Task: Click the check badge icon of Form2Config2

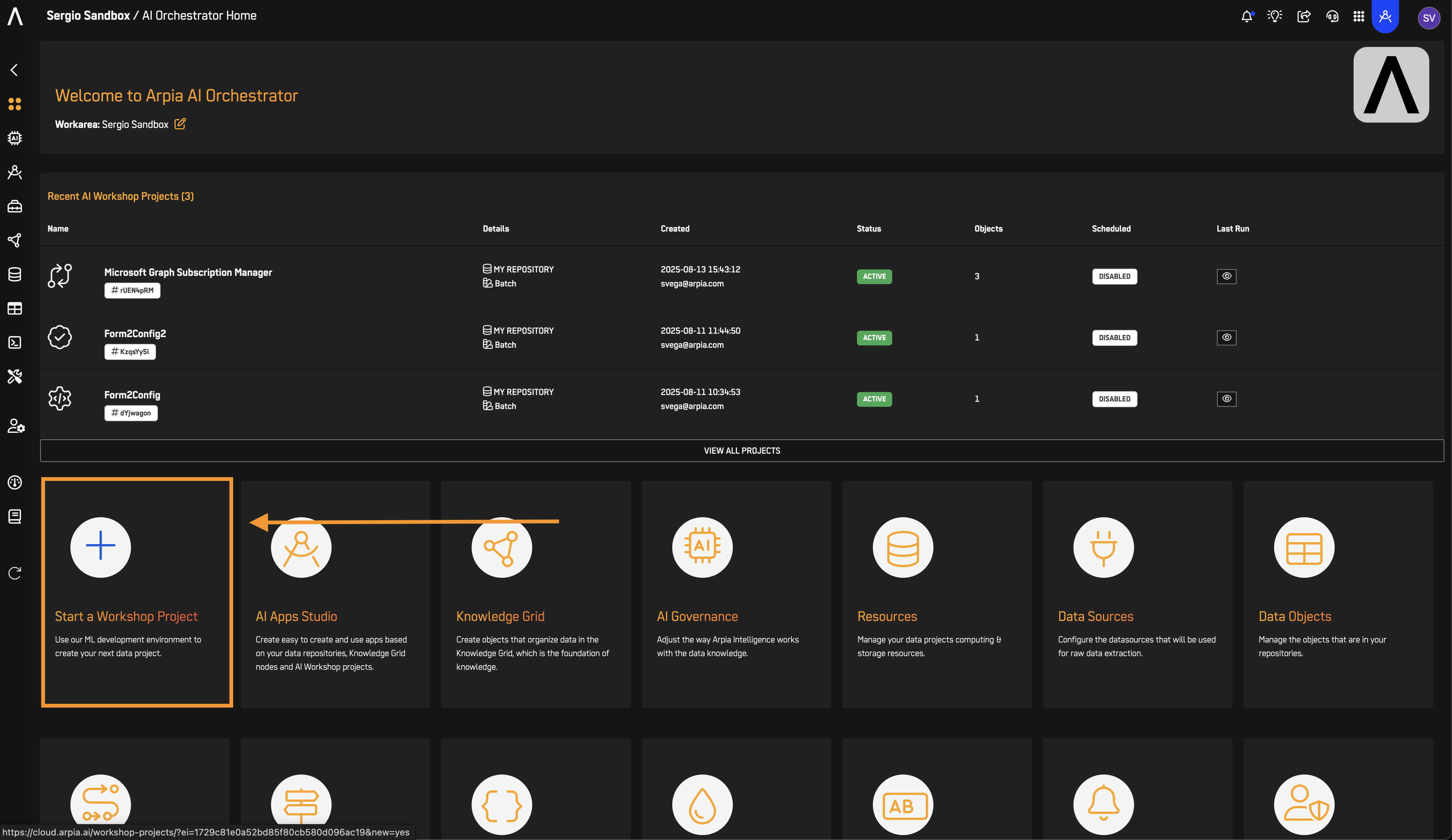Action: point(60,337)
